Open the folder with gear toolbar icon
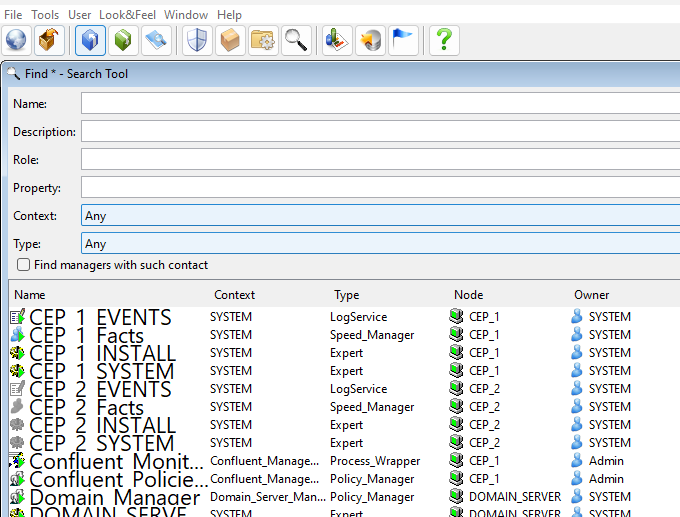The image size is (680, 517). click(263, 40)
